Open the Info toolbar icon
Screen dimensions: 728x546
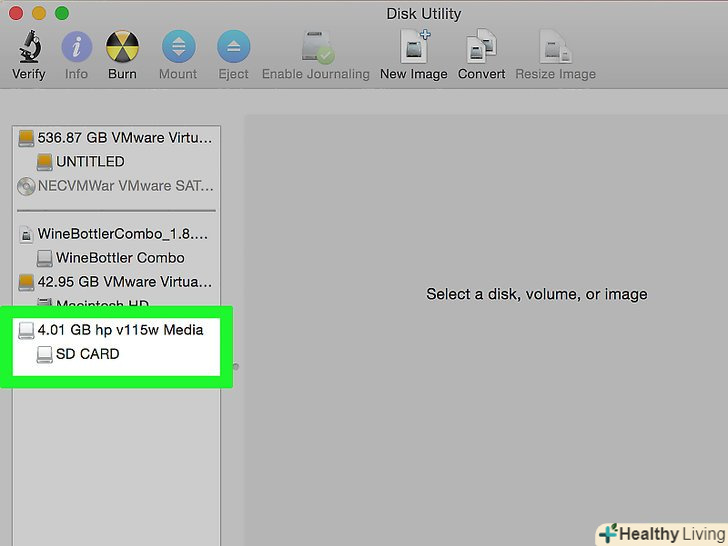point(77,47)
